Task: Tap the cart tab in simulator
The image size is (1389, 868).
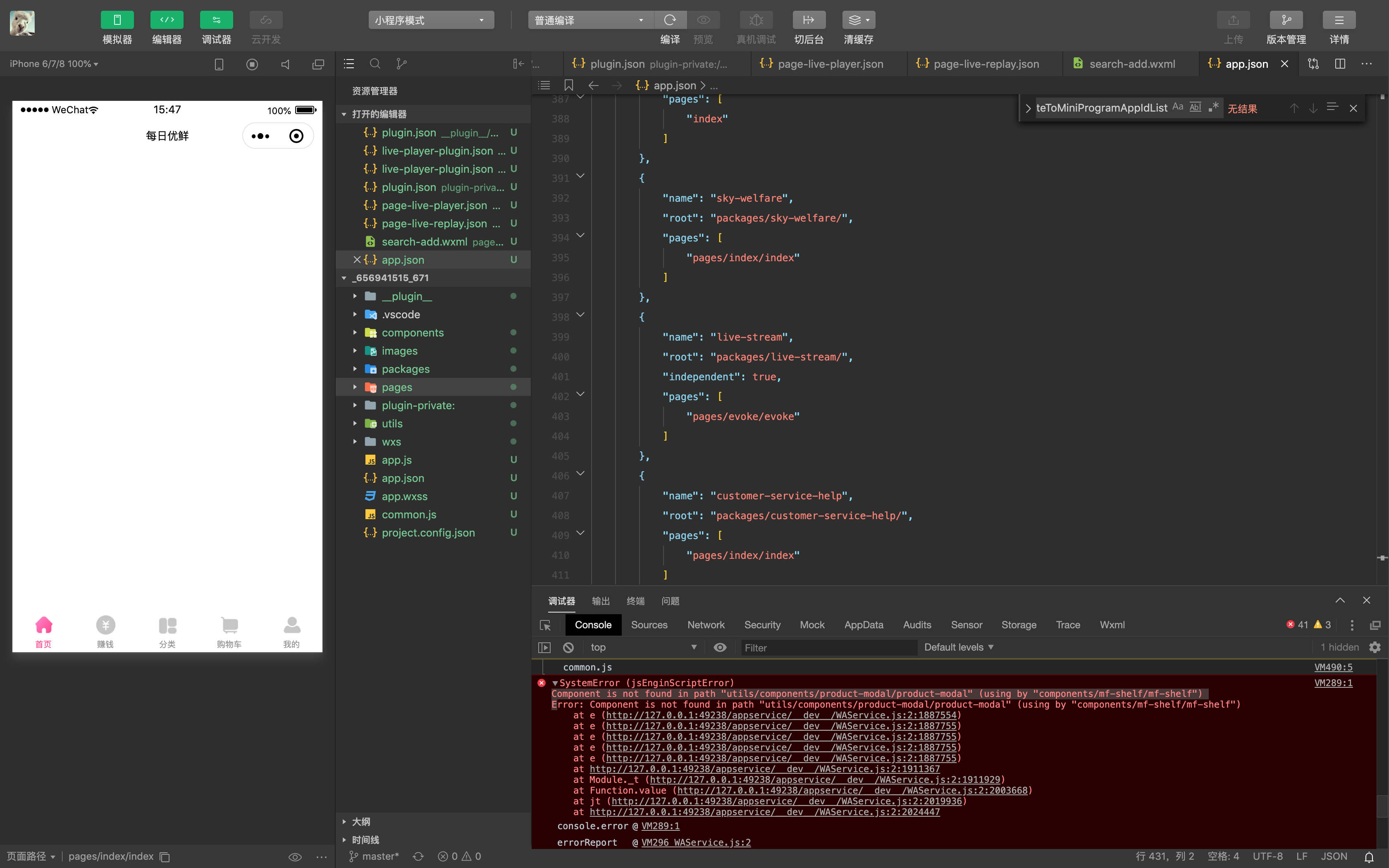Action: (x=229, y=632)
